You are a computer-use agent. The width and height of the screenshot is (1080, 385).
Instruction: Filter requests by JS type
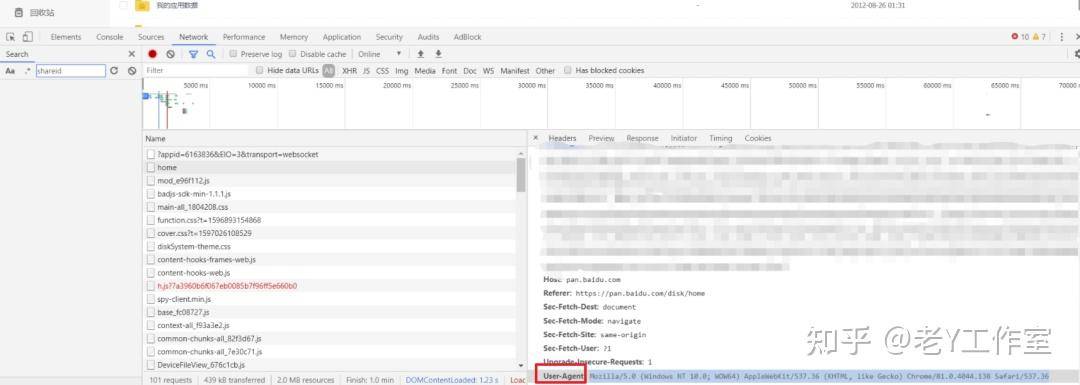click(x=366, y=70)
